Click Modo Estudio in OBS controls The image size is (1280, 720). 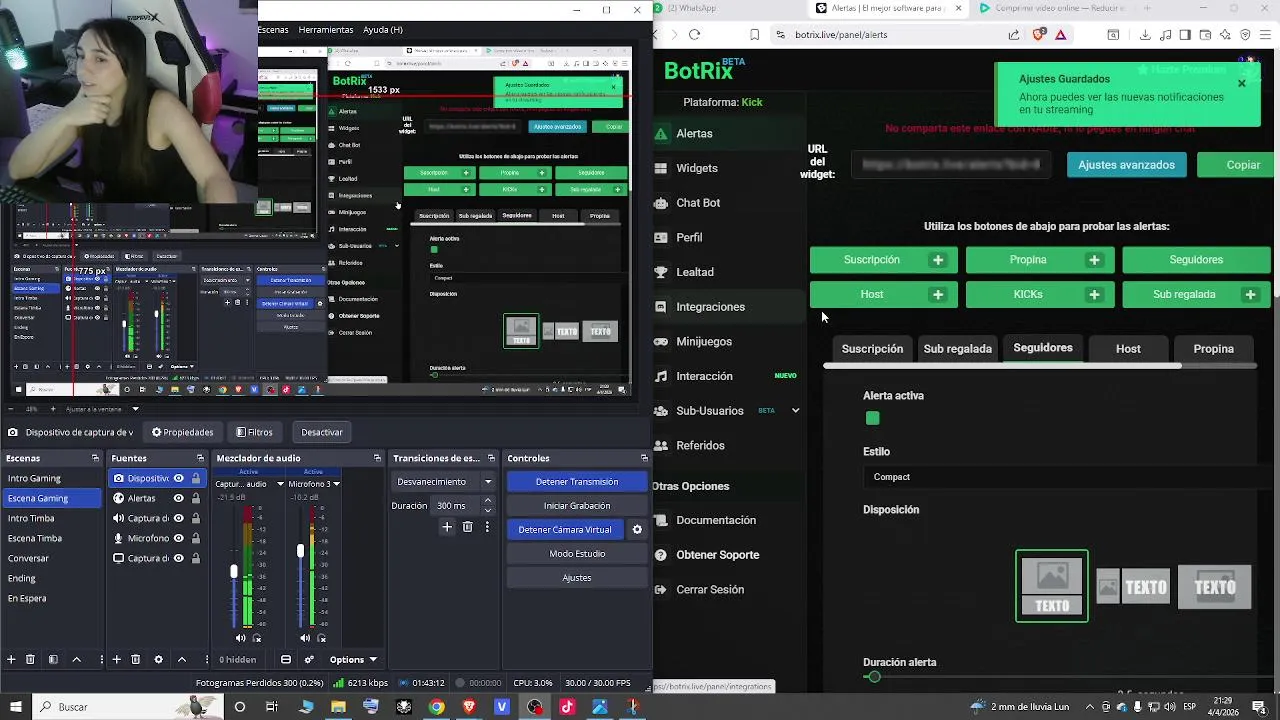click(577, 554)
